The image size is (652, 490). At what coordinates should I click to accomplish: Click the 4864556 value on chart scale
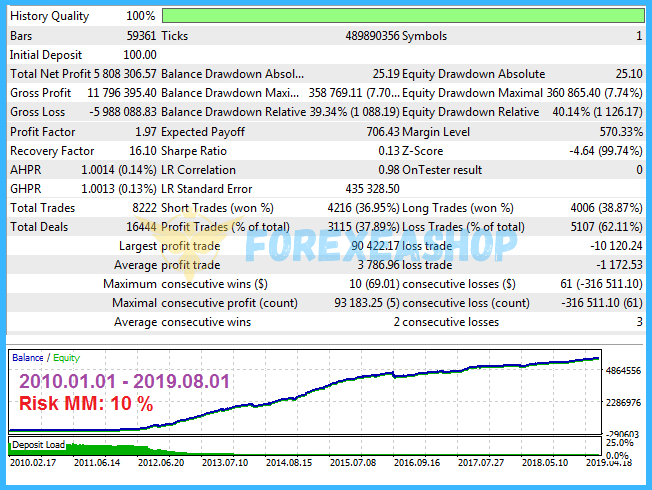click(x=624, y=370)
